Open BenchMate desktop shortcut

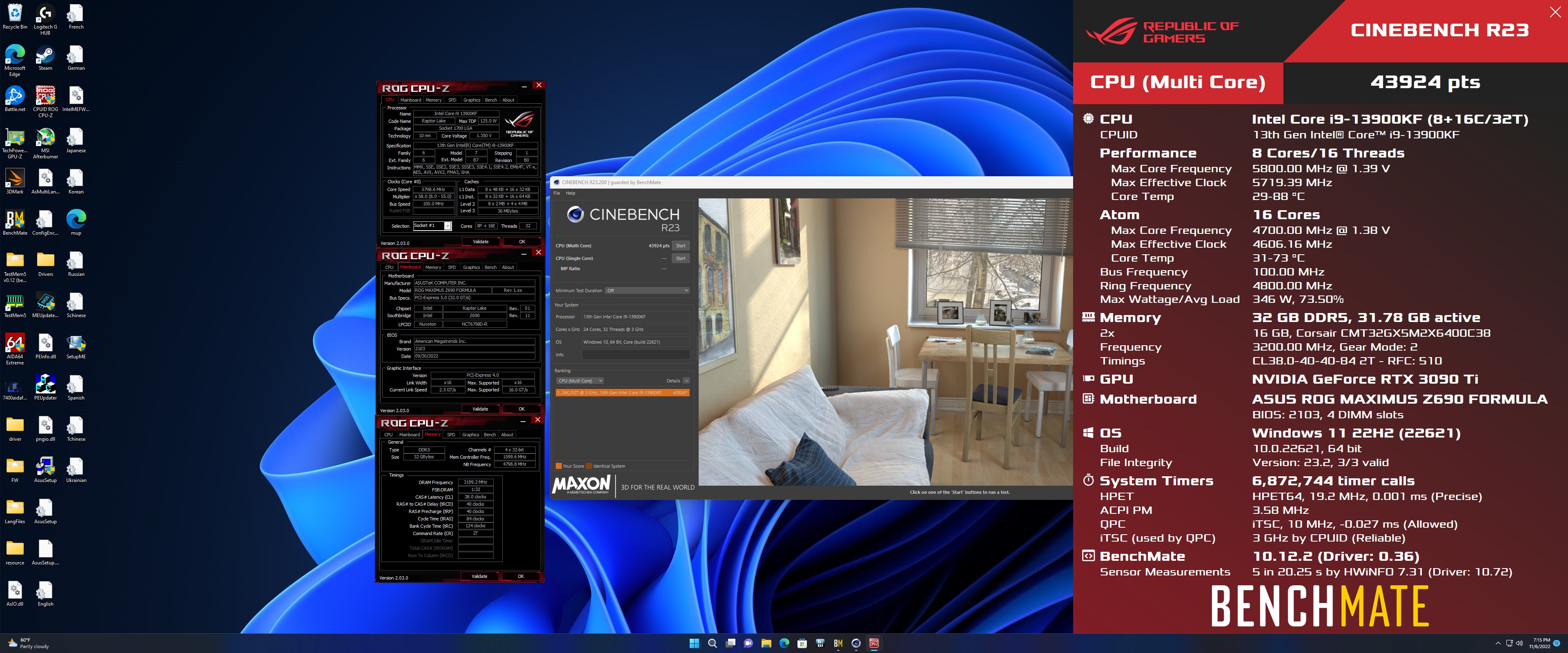15,223
